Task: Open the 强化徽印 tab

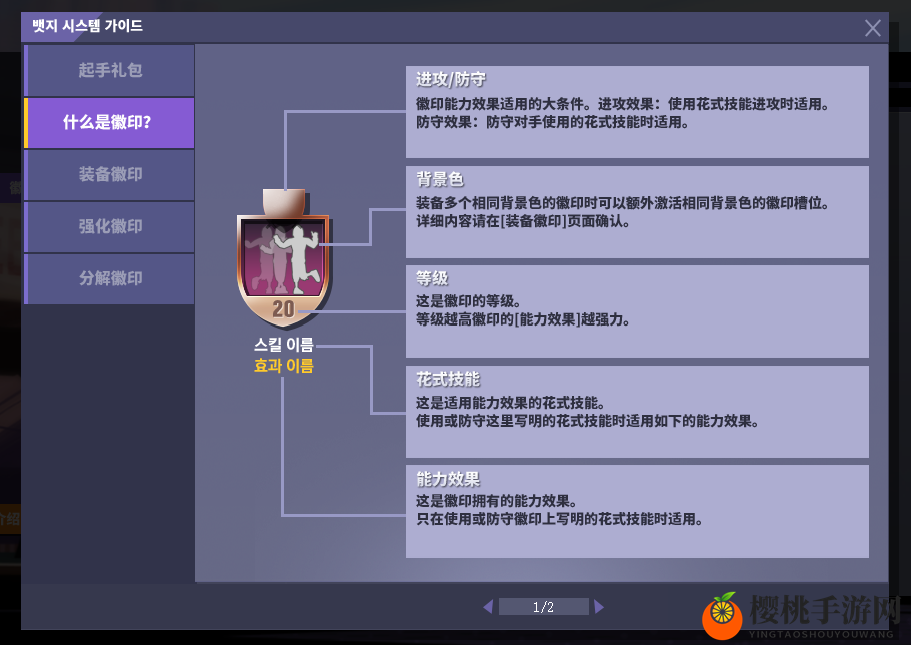Action: click(109, 227)
